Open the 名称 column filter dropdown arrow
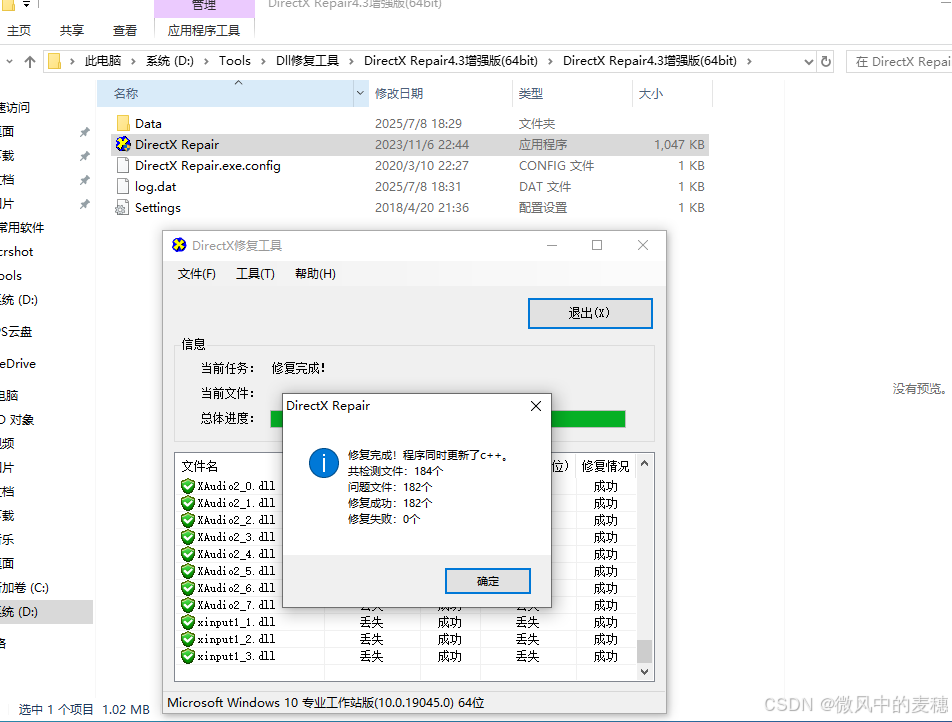This screenshot has height=722, width=952. pos(360,93)
